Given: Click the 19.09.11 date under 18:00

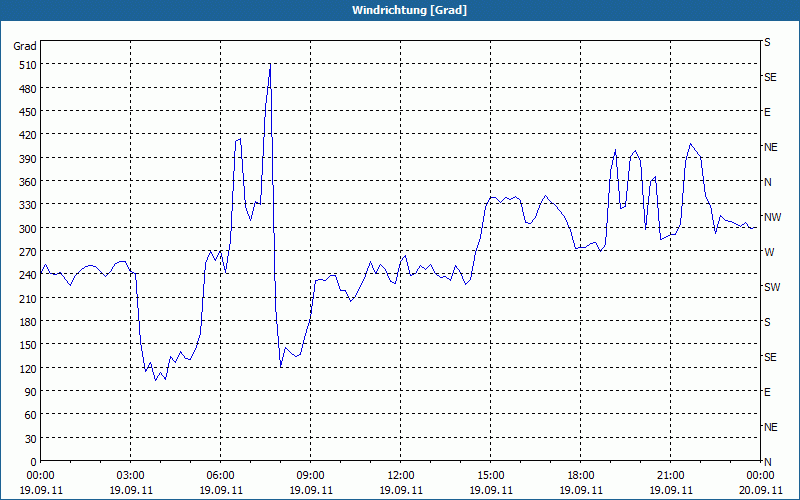Looking at the screenshot, I should pos(581,490).
